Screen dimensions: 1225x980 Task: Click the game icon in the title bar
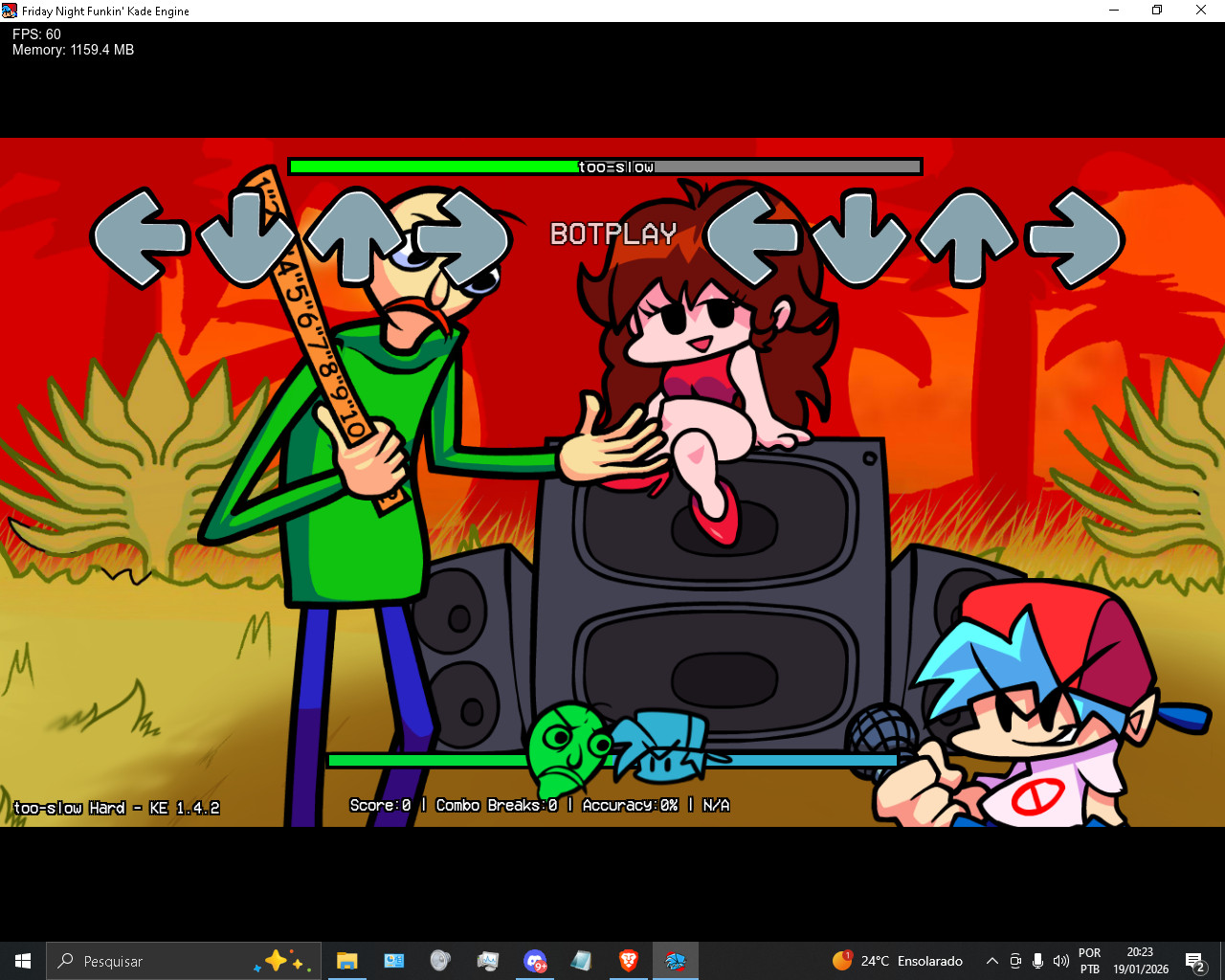tap(10, 11)
